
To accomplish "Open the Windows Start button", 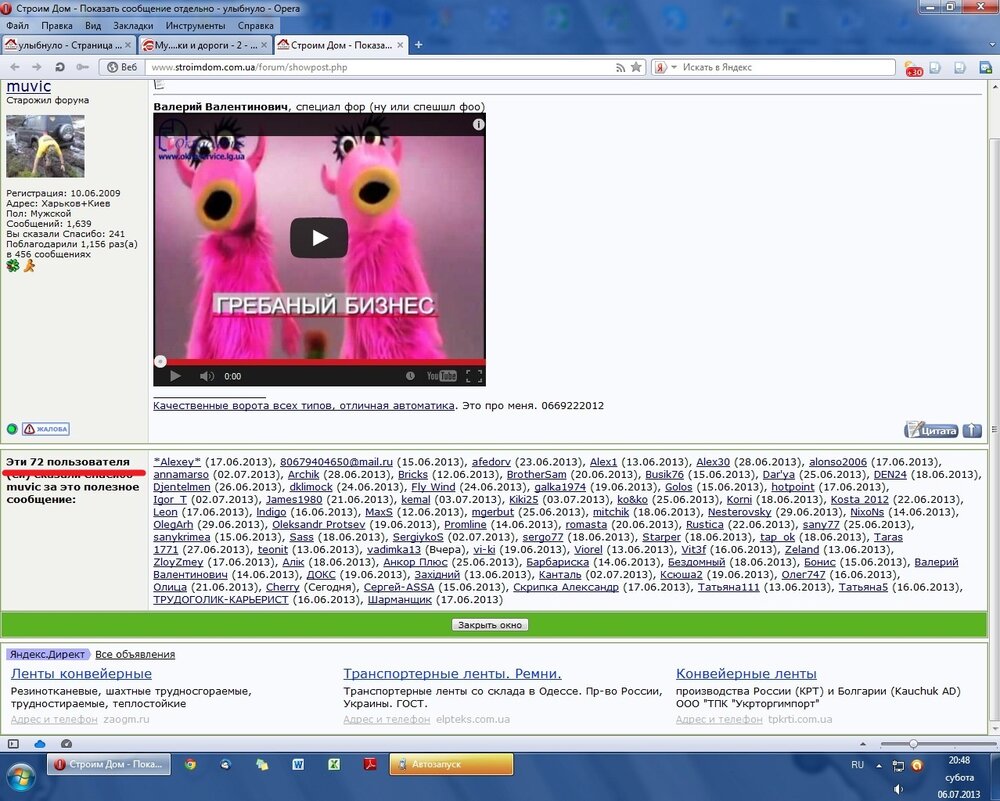I will 20,775.
